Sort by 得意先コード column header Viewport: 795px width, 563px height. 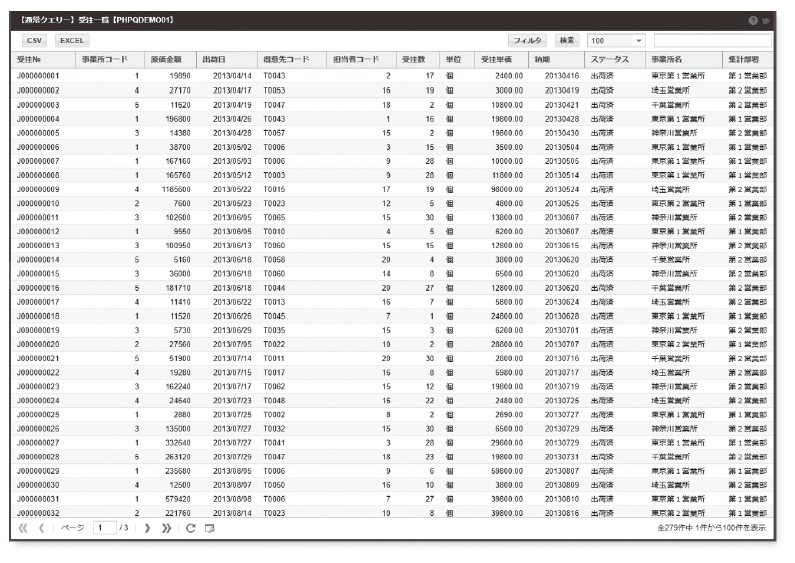[x=292, y=60]
